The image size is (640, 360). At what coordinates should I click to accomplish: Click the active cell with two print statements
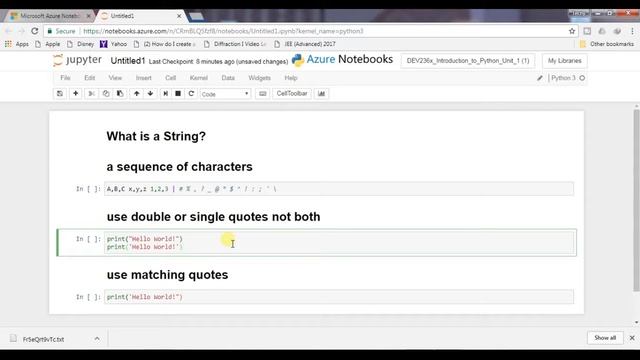[340, 243]
